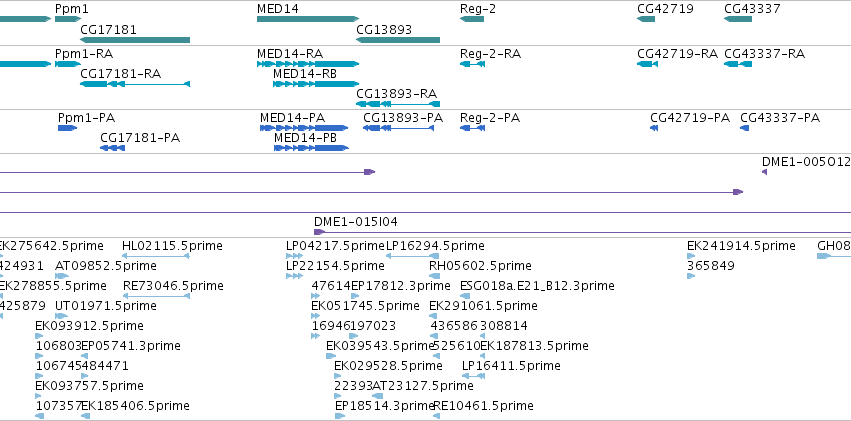The image size is (851, 421).
Task: Select the MED14 gene bar
Action: pyautogui.click(x=308, y=19)
